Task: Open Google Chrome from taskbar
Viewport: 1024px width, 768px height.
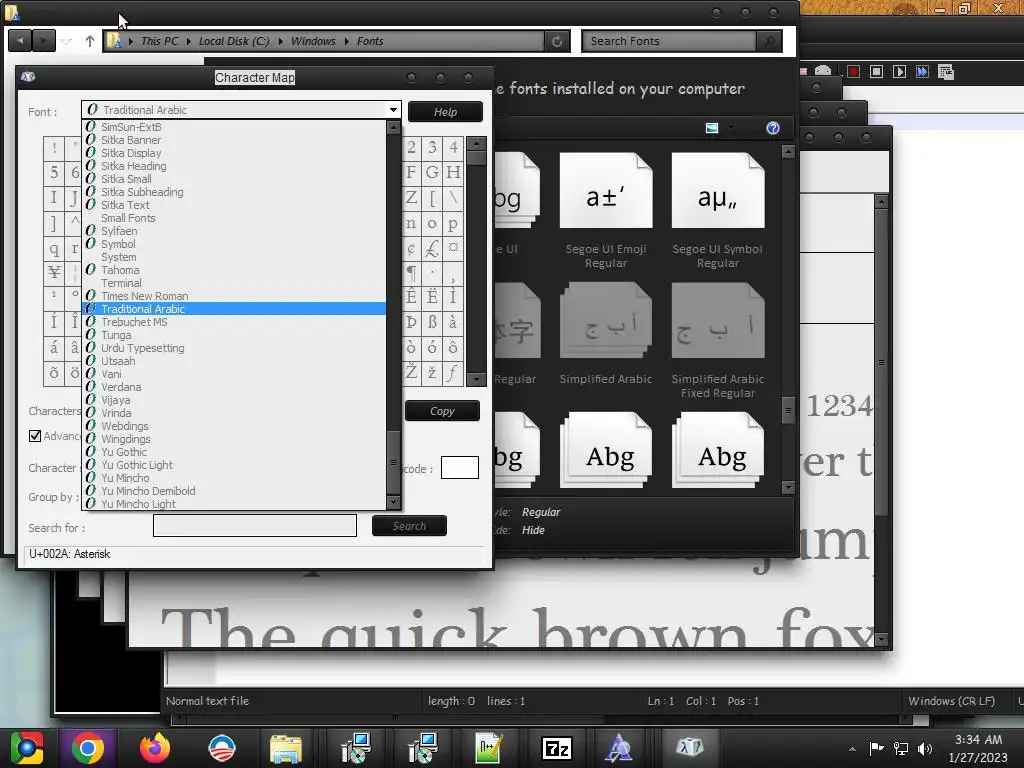Action: click(88, 748)
